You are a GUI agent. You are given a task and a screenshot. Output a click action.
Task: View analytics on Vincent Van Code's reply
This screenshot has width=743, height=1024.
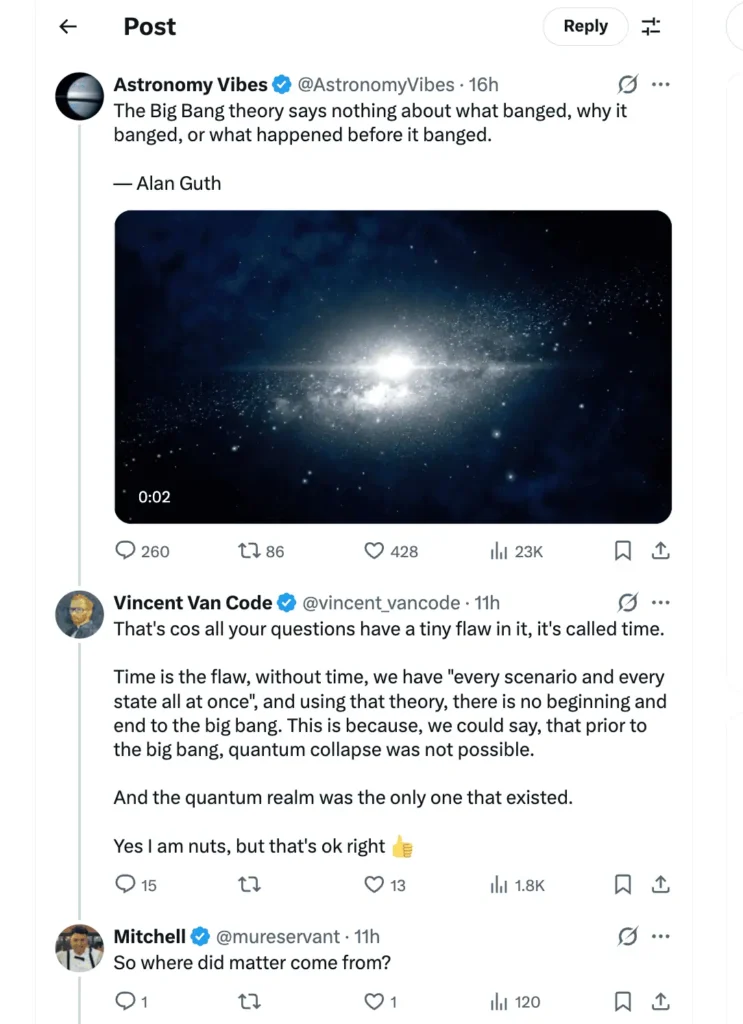pos(512,885)
